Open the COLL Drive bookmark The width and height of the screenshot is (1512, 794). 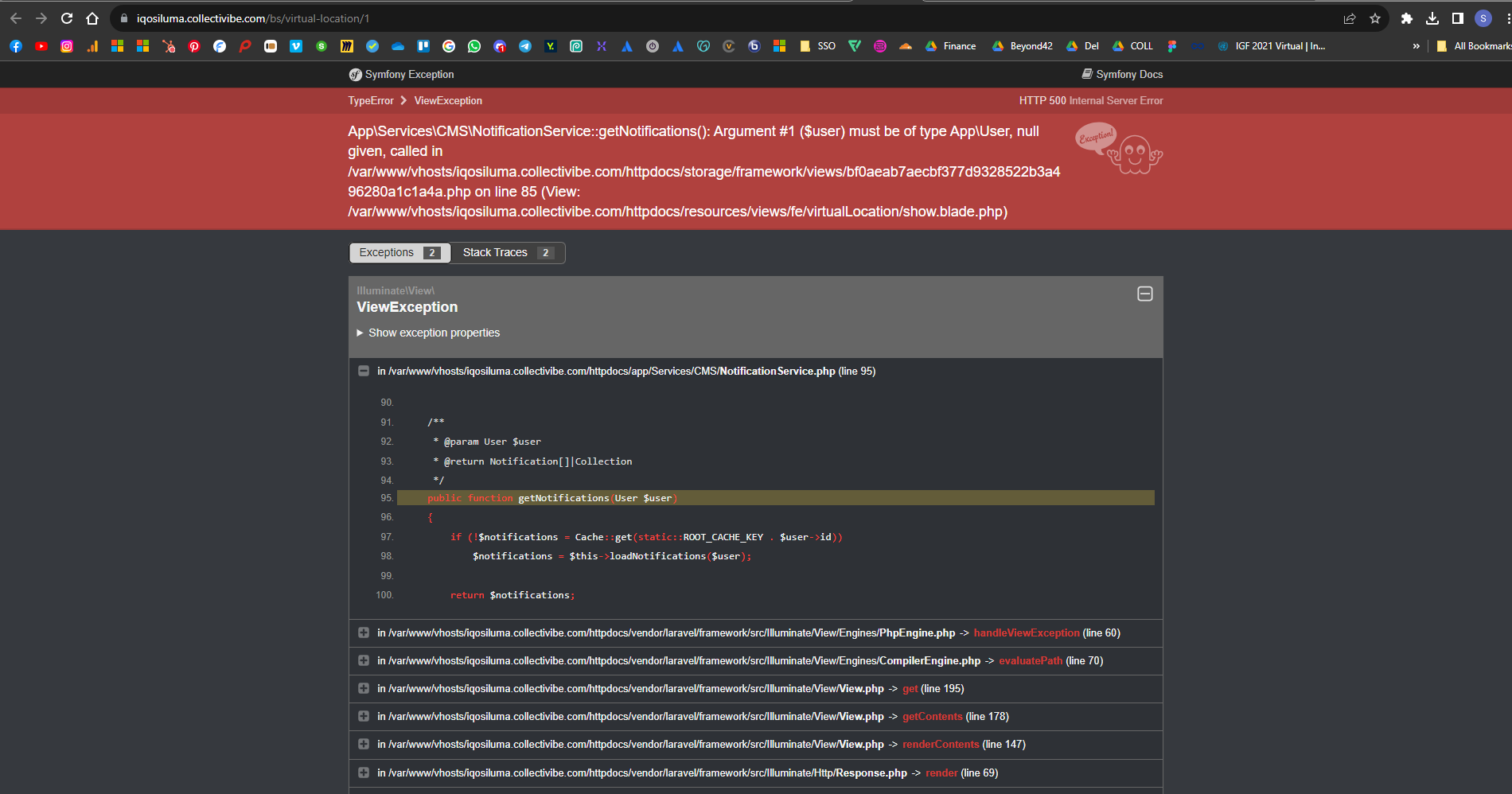[x=1133, y=46]
